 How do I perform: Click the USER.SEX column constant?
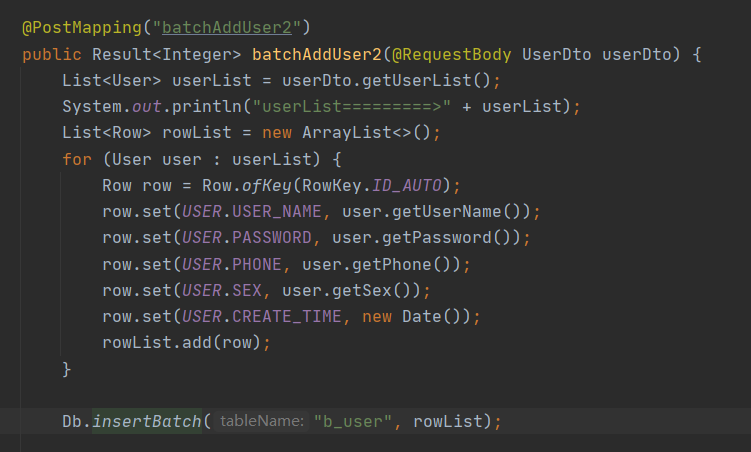[222, 290]
